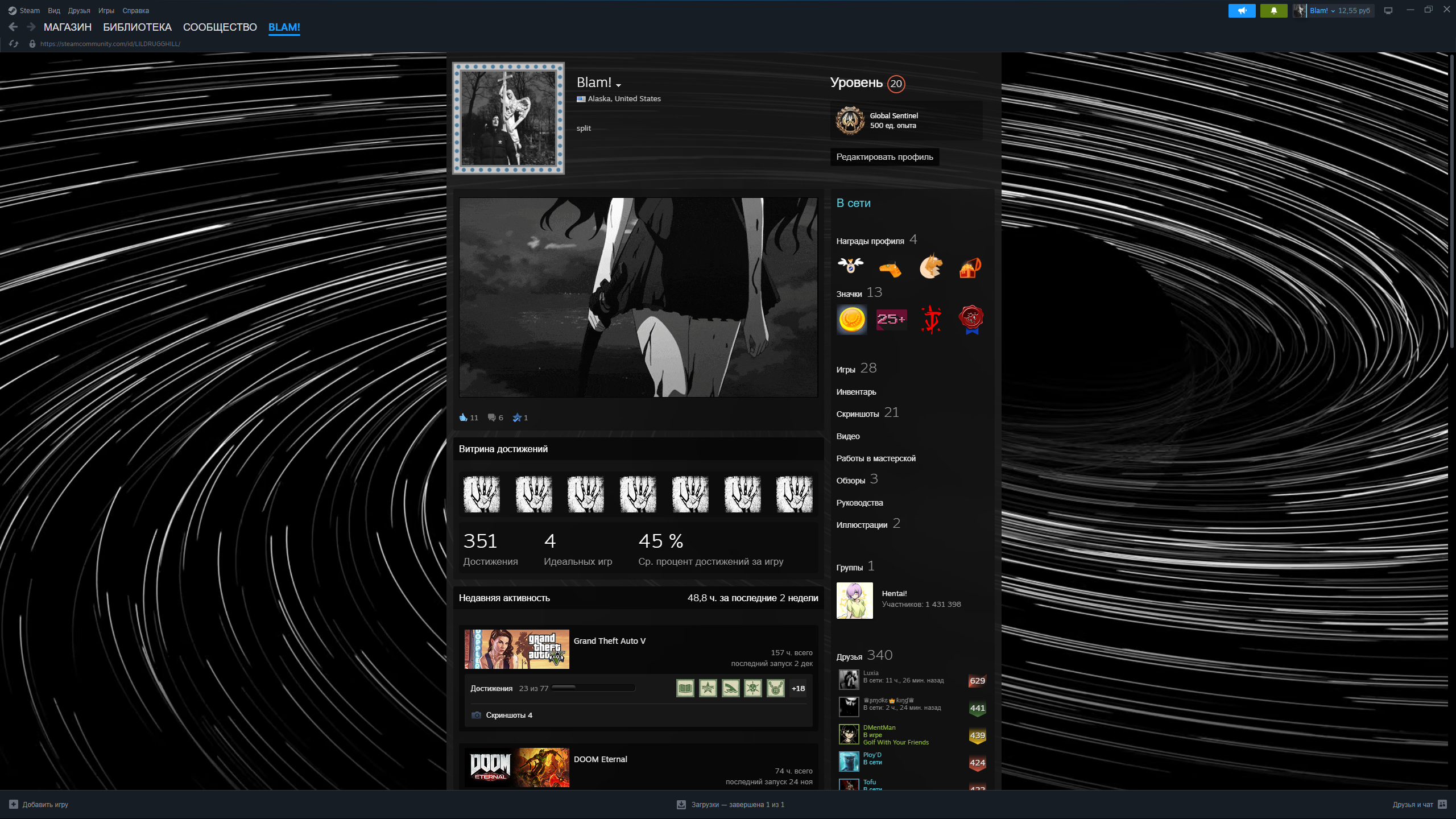The width and height of the screenshot is (1456, 819).
Task: Open friend DMentMan's profile
Action: click(x=879, y=727)
